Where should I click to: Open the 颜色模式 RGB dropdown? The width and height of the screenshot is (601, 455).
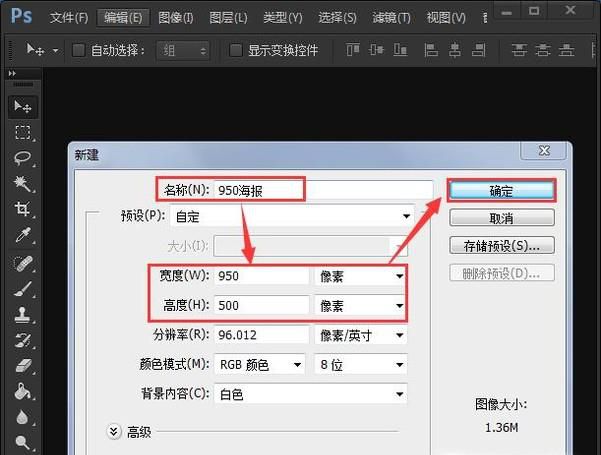point(259,365)
